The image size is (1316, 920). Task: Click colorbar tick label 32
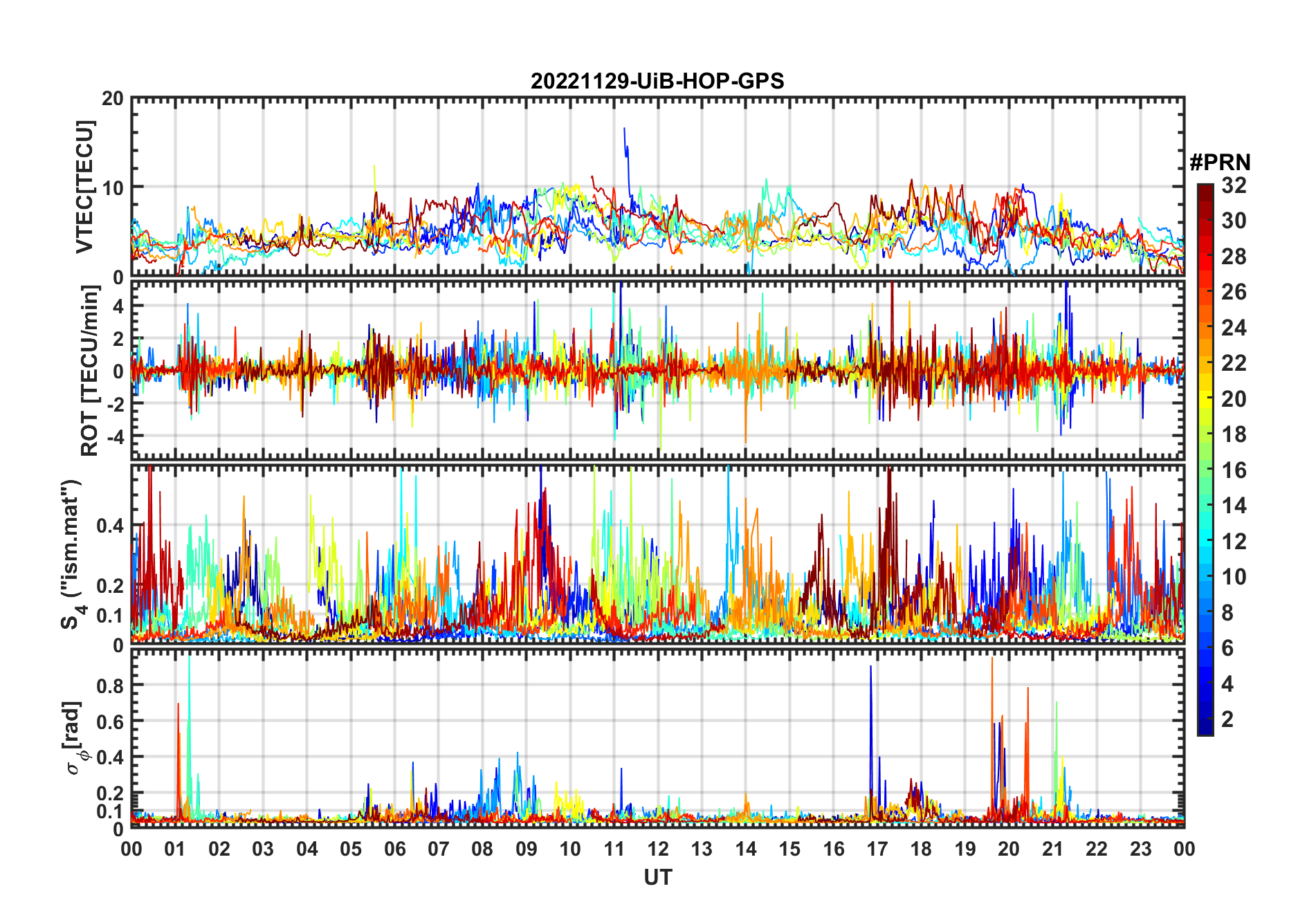coord(1234,185)
